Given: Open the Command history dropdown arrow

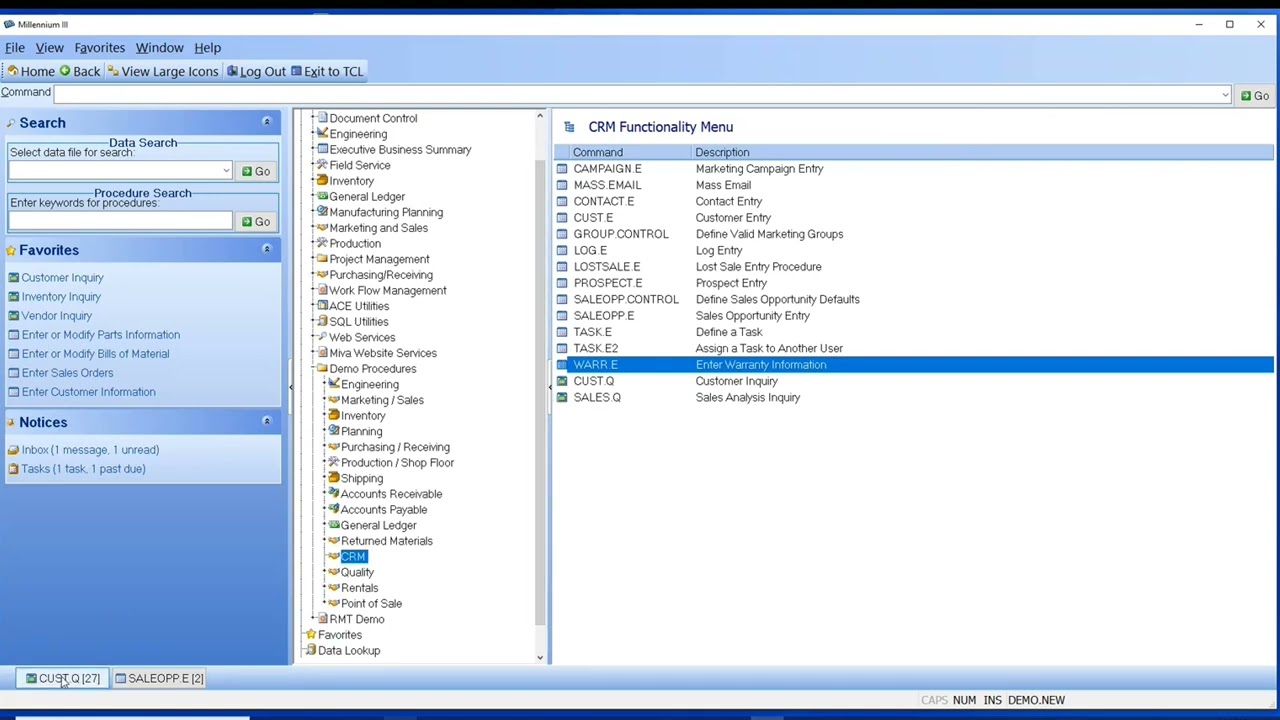Looking at the screenshot, I should pos(1225,95).
